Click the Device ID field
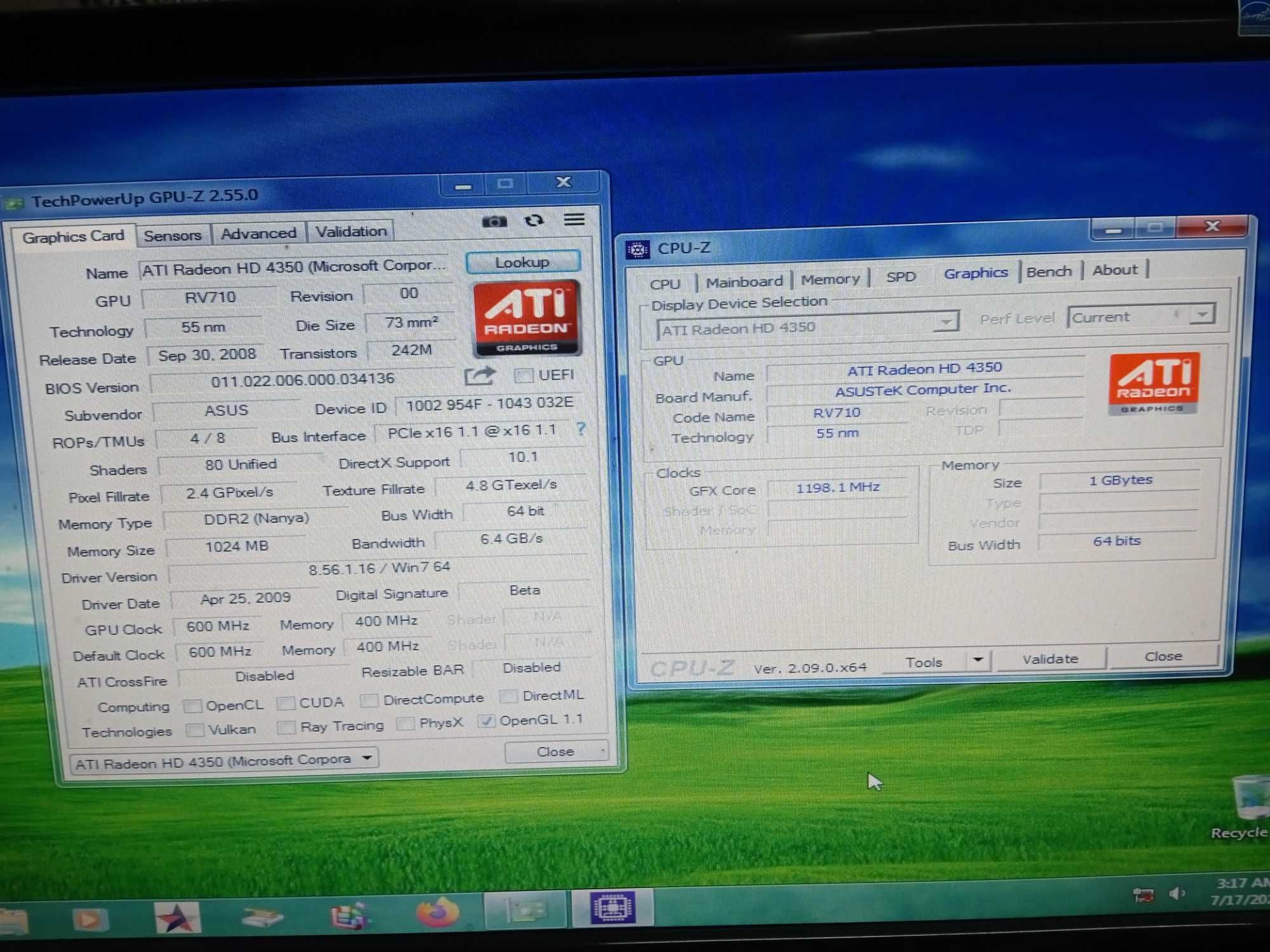The width and height of the screenshot is (1270, 952). 489,403
